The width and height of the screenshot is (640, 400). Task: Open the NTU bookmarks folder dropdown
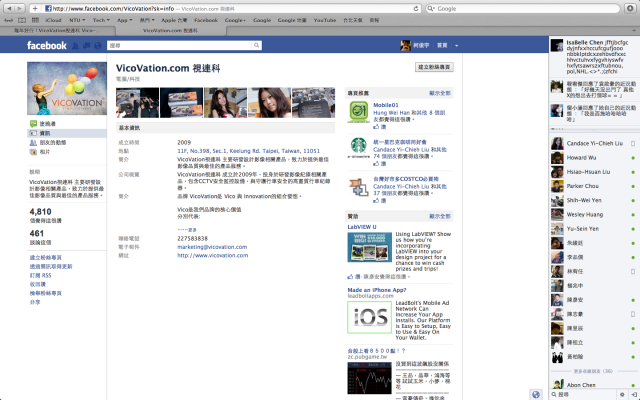click(77, 20)
